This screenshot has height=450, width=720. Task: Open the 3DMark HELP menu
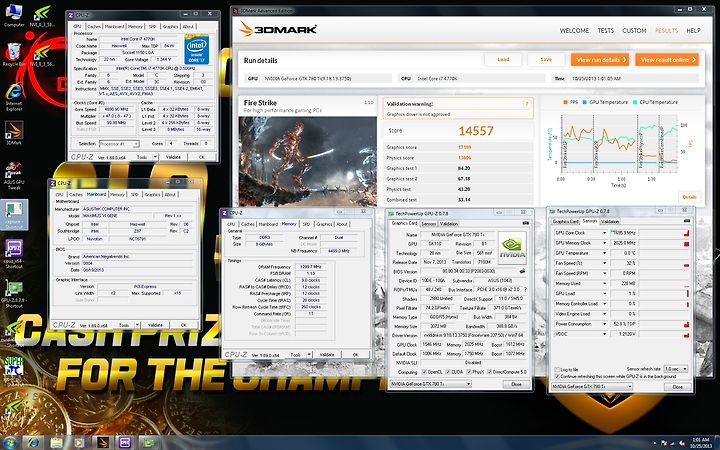click(693, 30)
